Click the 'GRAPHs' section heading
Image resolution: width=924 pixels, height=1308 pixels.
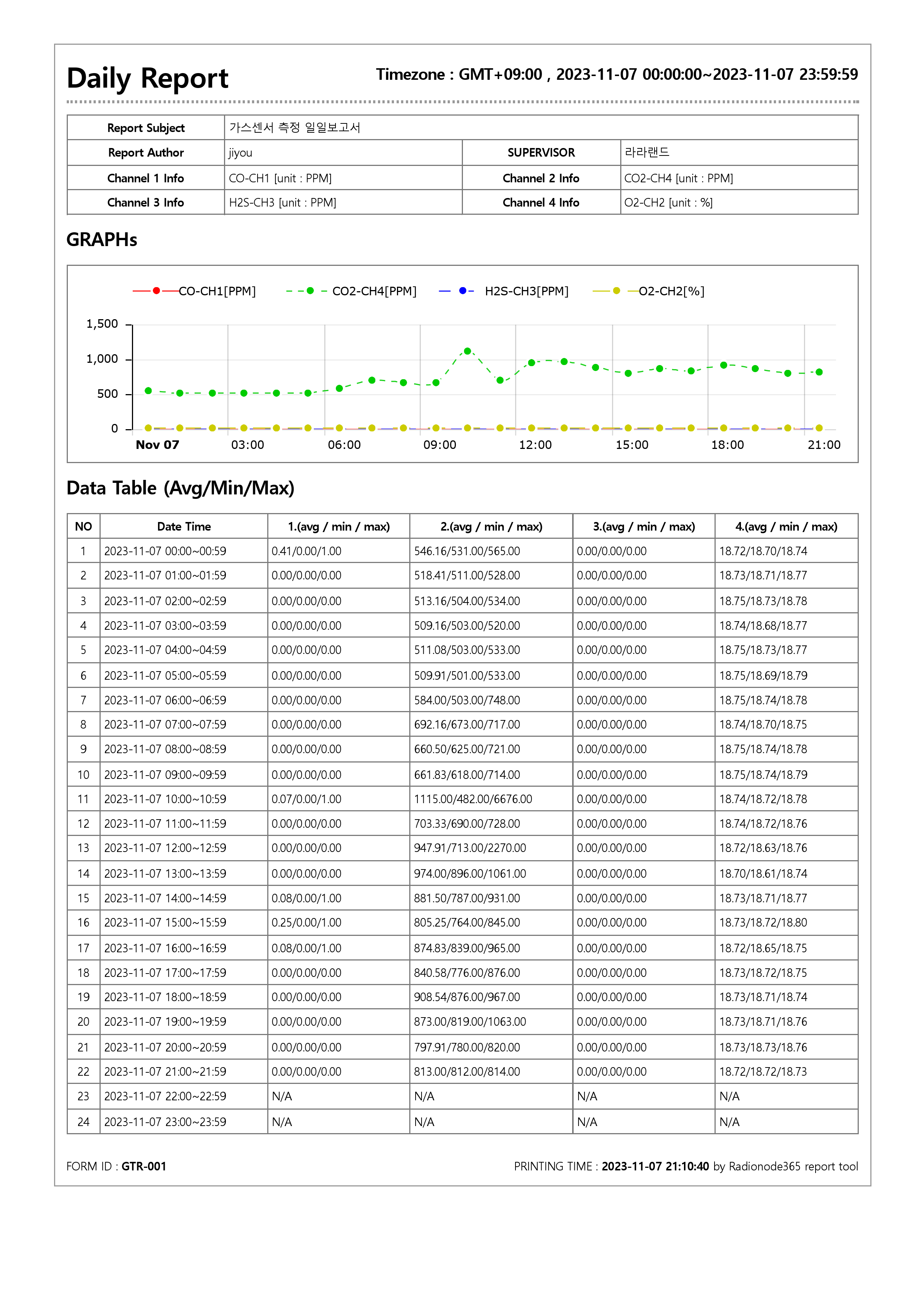point(102,240)
